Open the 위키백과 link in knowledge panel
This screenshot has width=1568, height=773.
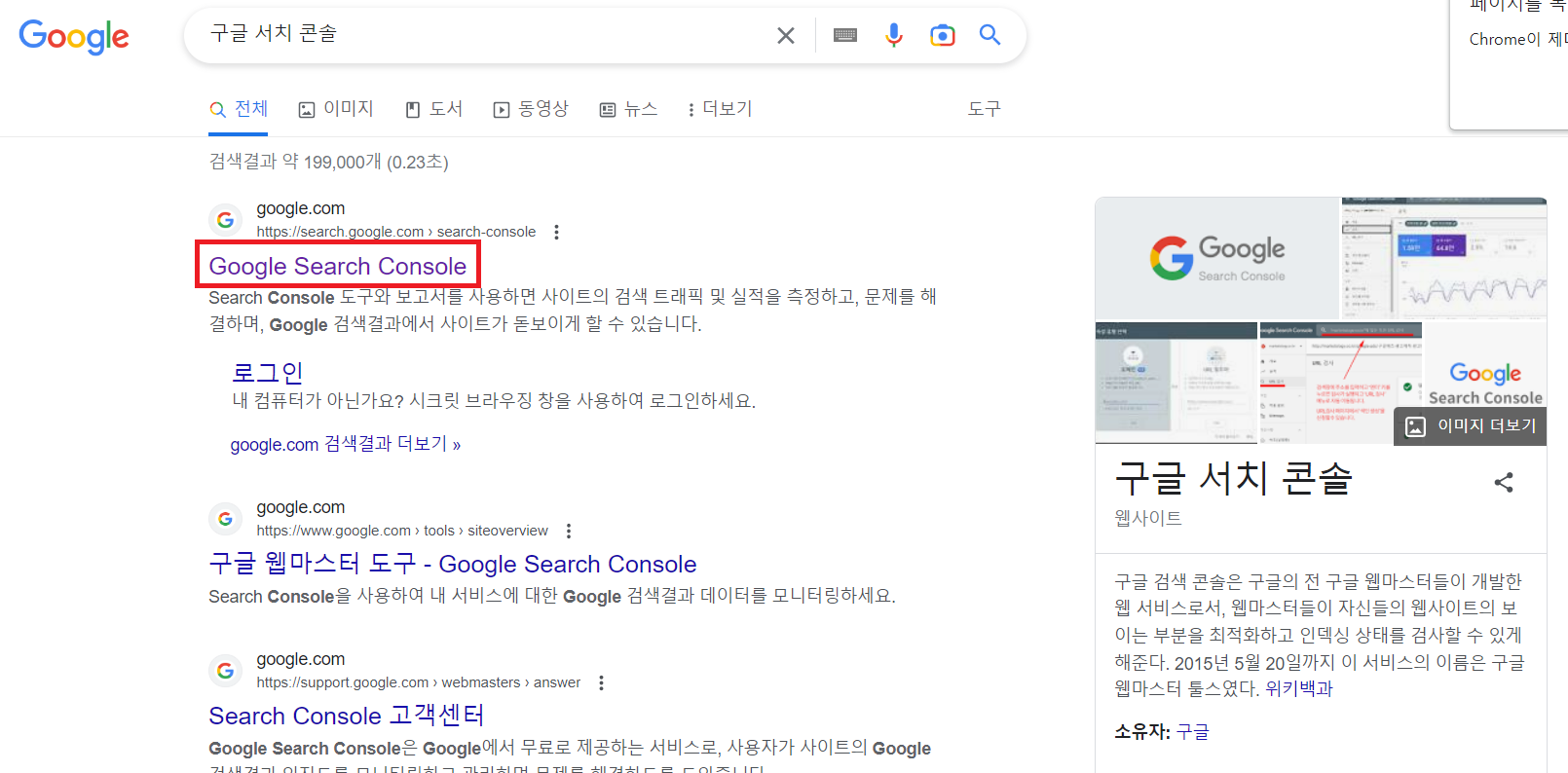pyautogui.click(x=1298, y=688)
